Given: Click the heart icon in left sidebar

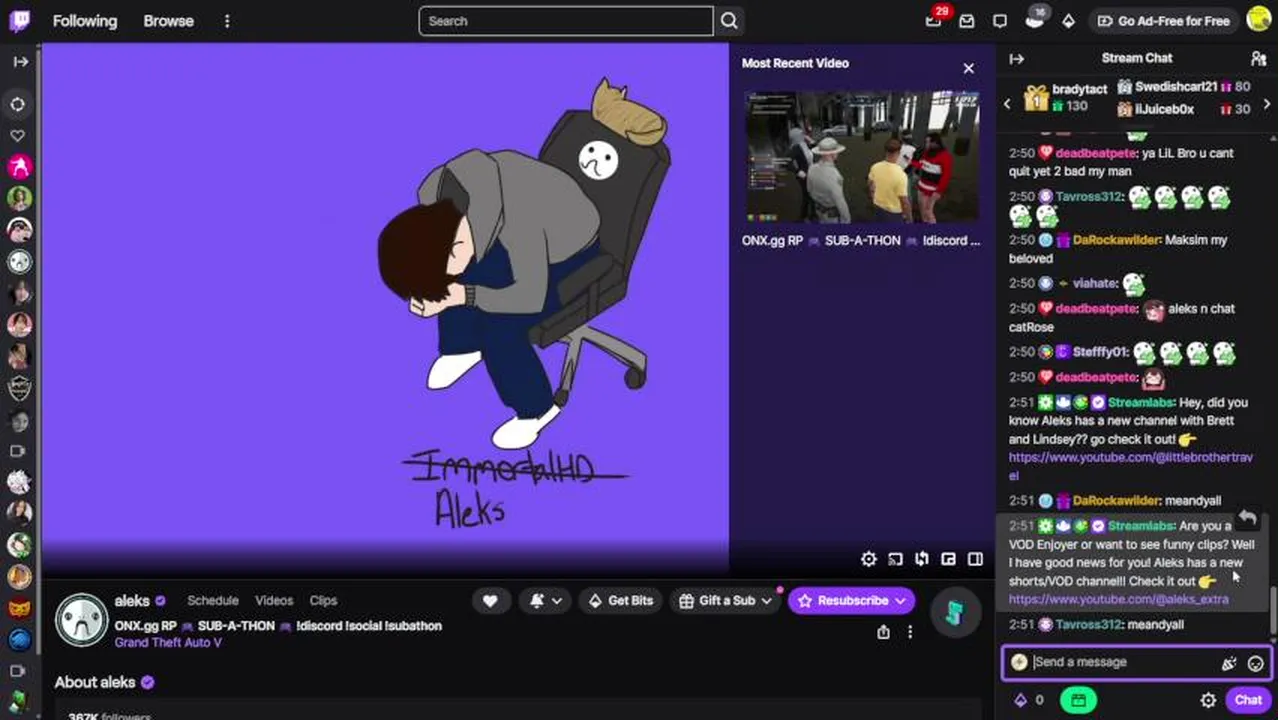Looking at the screenshot, I should coord(18,135).
